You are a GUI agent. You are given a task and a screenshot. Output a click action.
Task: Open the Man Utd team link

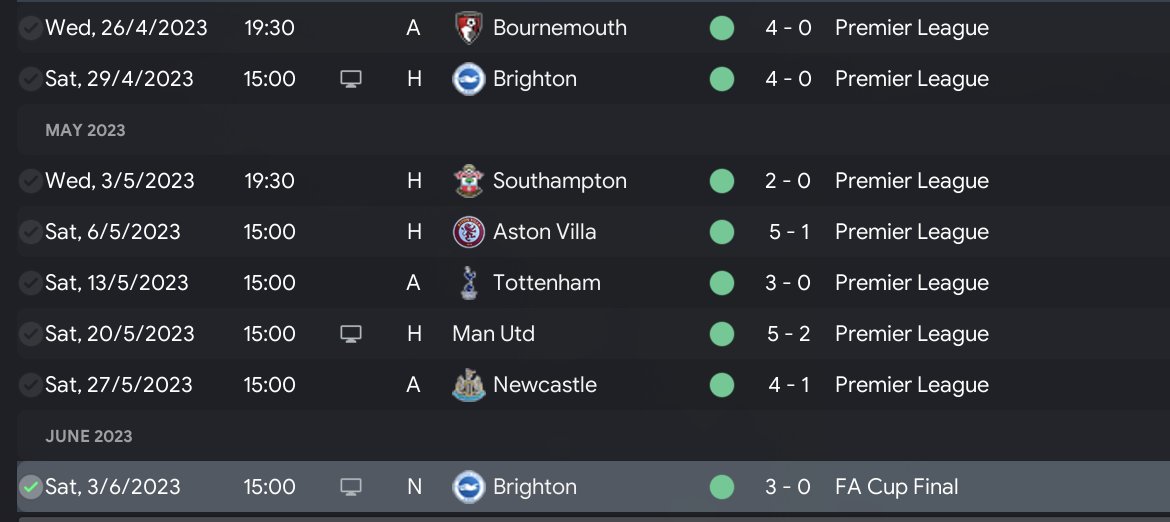493,334
